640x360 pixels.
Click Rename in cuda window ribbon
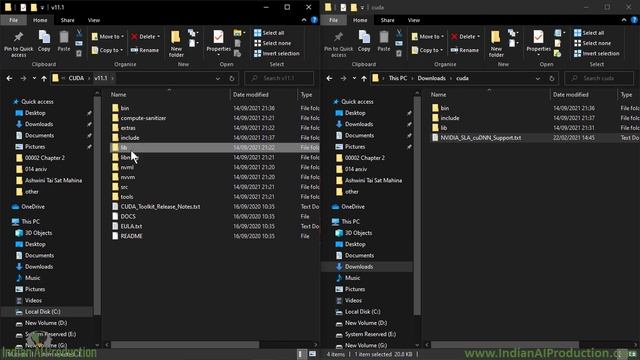click(x=465, y=50)
